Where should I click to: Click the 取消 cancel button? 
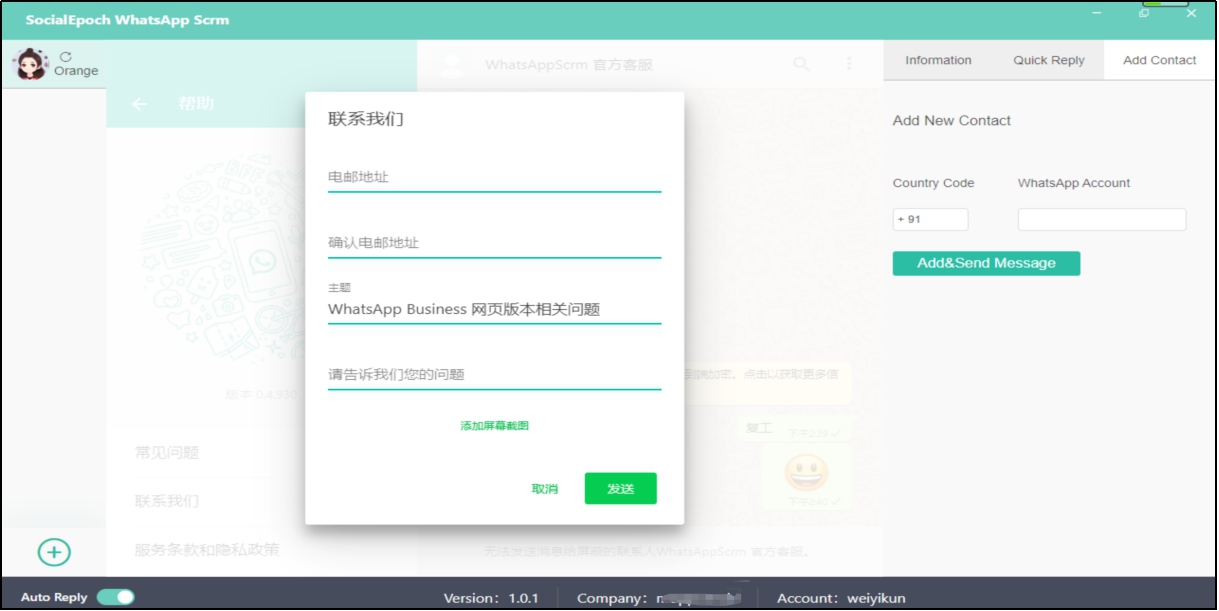tap(545, 489)
